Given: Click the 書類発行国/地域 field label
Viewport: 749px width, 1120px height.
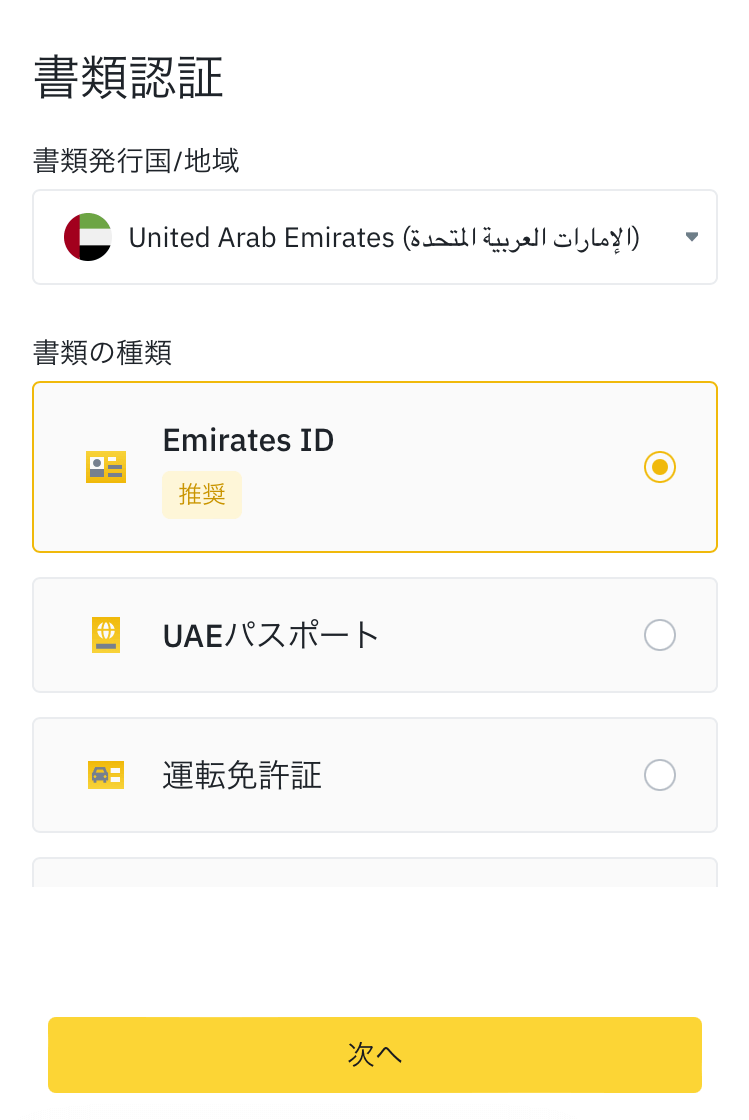Looking at the screenshot, I should click(136, 160).
